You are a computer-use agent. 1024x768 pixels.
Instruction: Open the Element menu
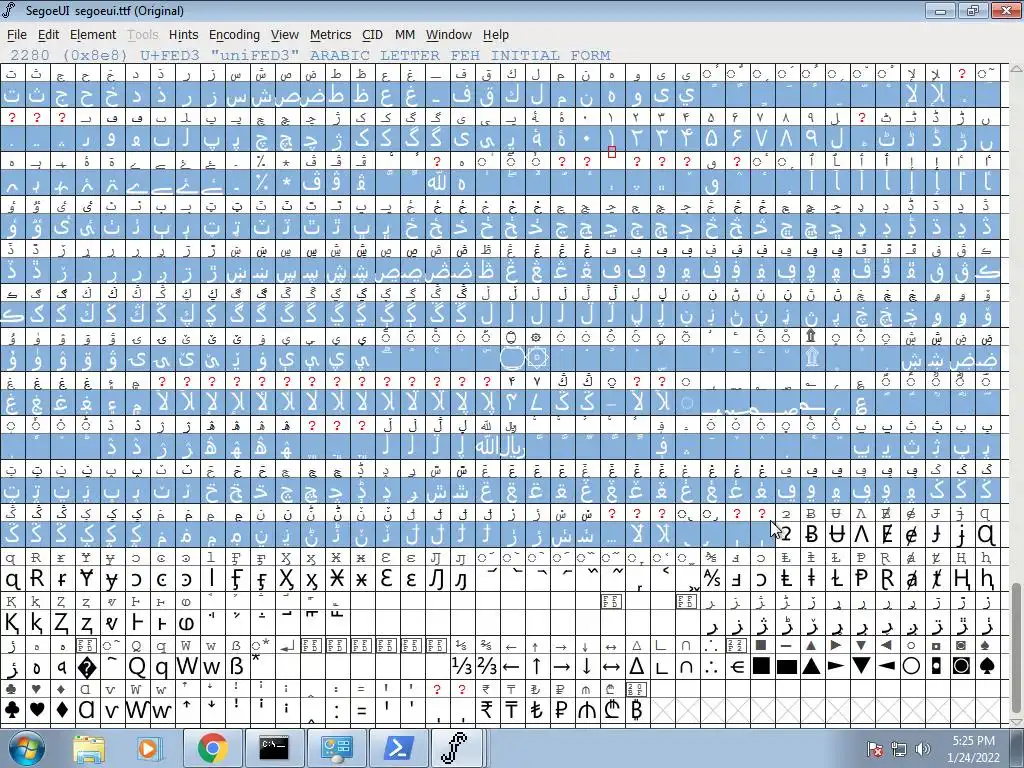(93, 35)
